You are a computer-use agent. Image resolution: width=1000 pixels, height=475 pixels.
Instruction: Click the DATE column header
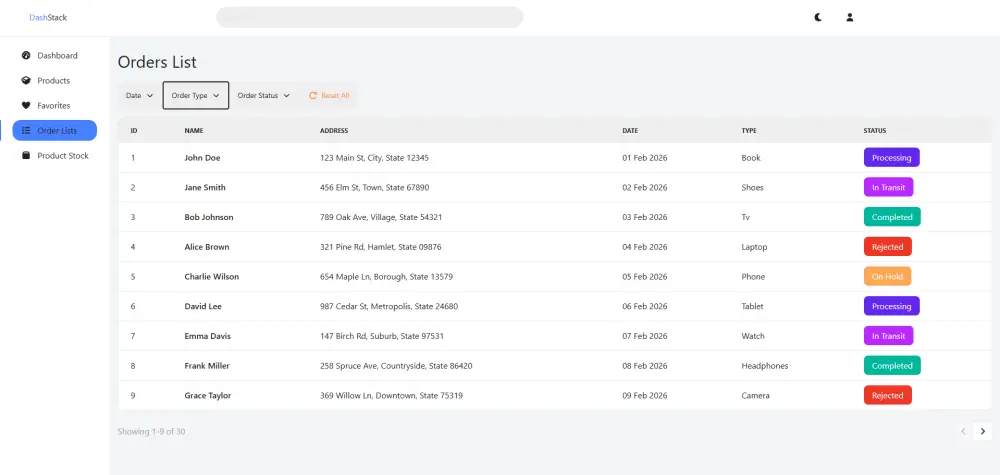point(630,131)
